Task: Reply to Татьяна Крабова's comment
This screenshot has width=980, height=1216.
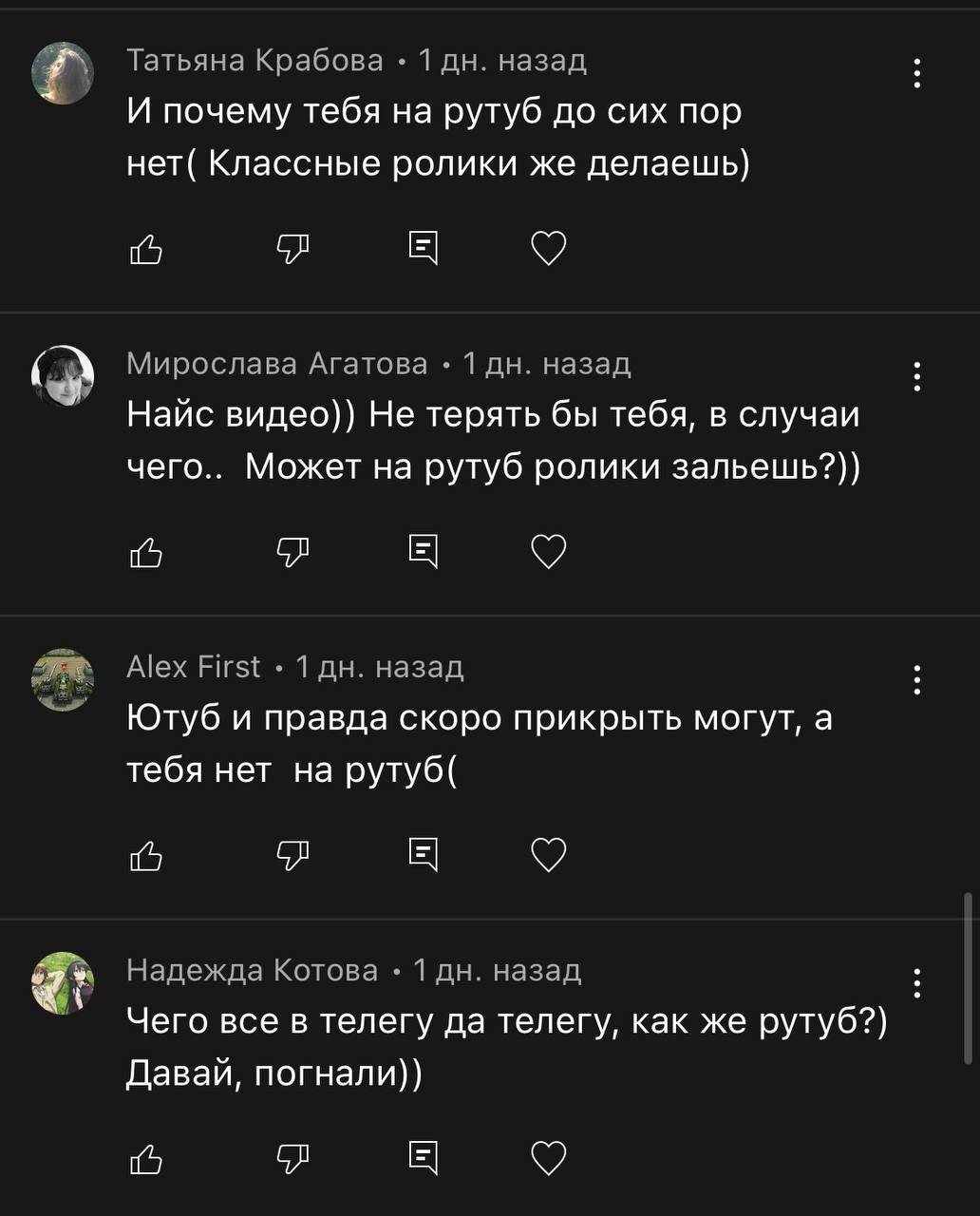Action: (423, 249)
